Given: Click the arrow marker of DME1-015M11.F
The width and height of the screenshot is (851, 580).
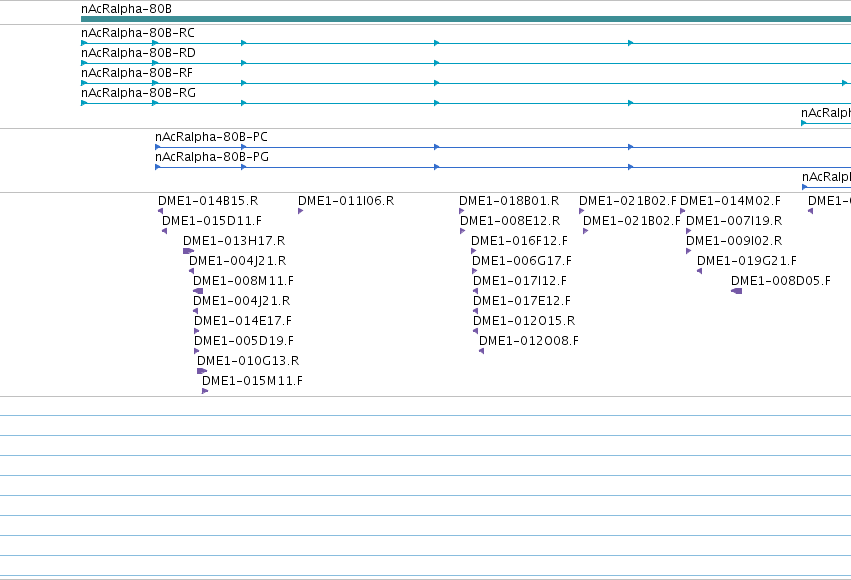Looking at the screenshot, I should [205, 391].
